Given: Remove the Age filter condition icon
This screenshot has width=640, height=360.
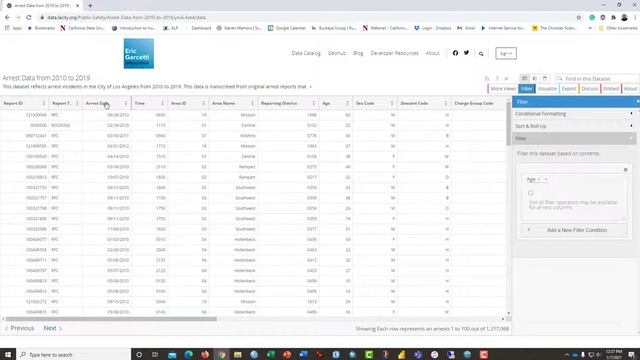Looking at the screenshot, I should click(625, 169).
